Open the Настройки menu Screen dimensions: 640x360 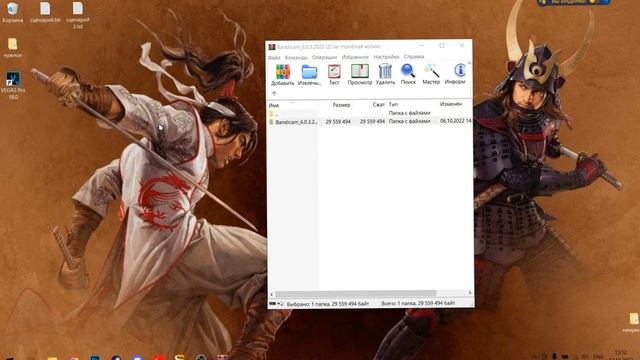click(x=386, y=57)
